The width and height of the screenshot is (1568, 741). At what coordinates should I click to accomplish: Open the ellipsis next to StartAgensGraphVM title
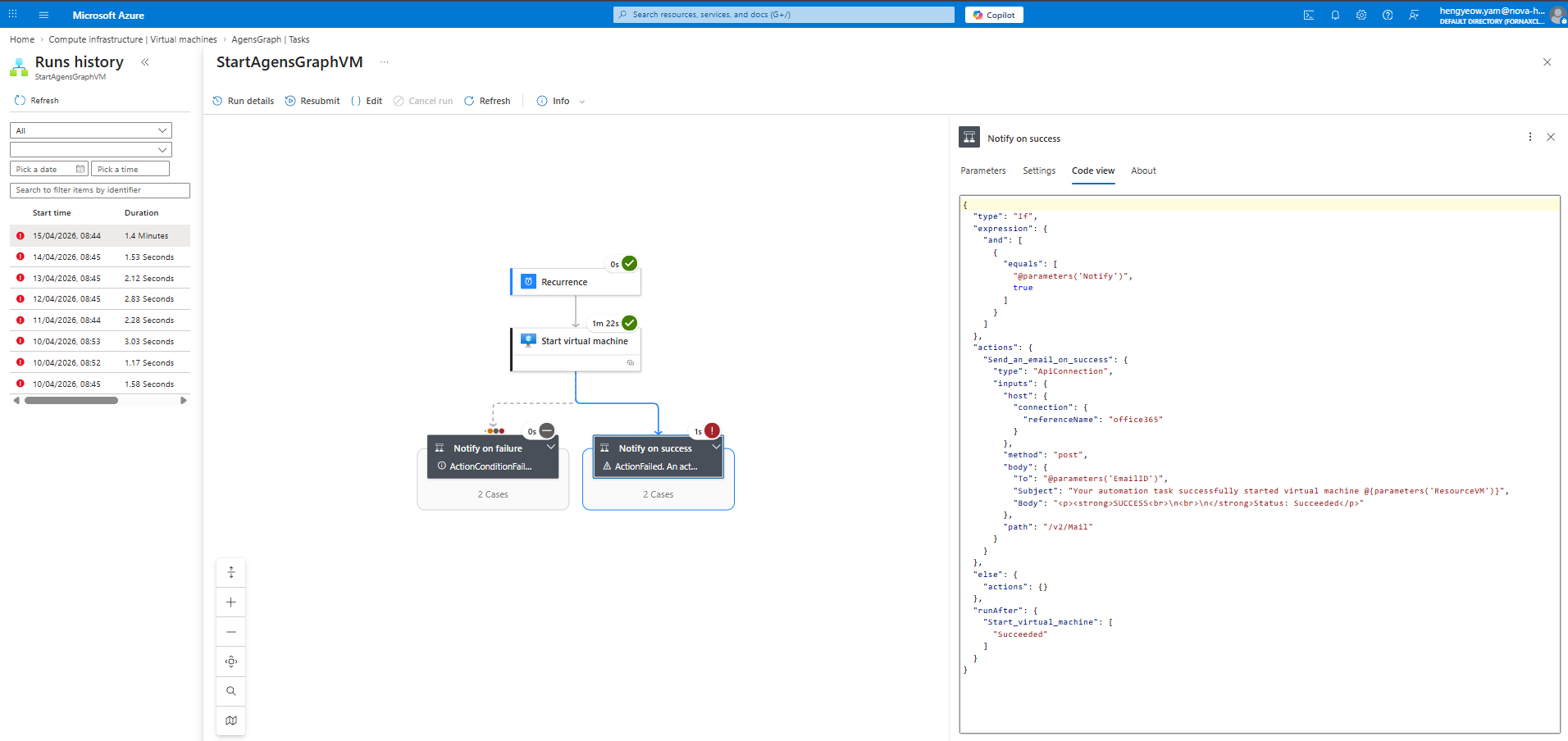(x=385, y=62)
